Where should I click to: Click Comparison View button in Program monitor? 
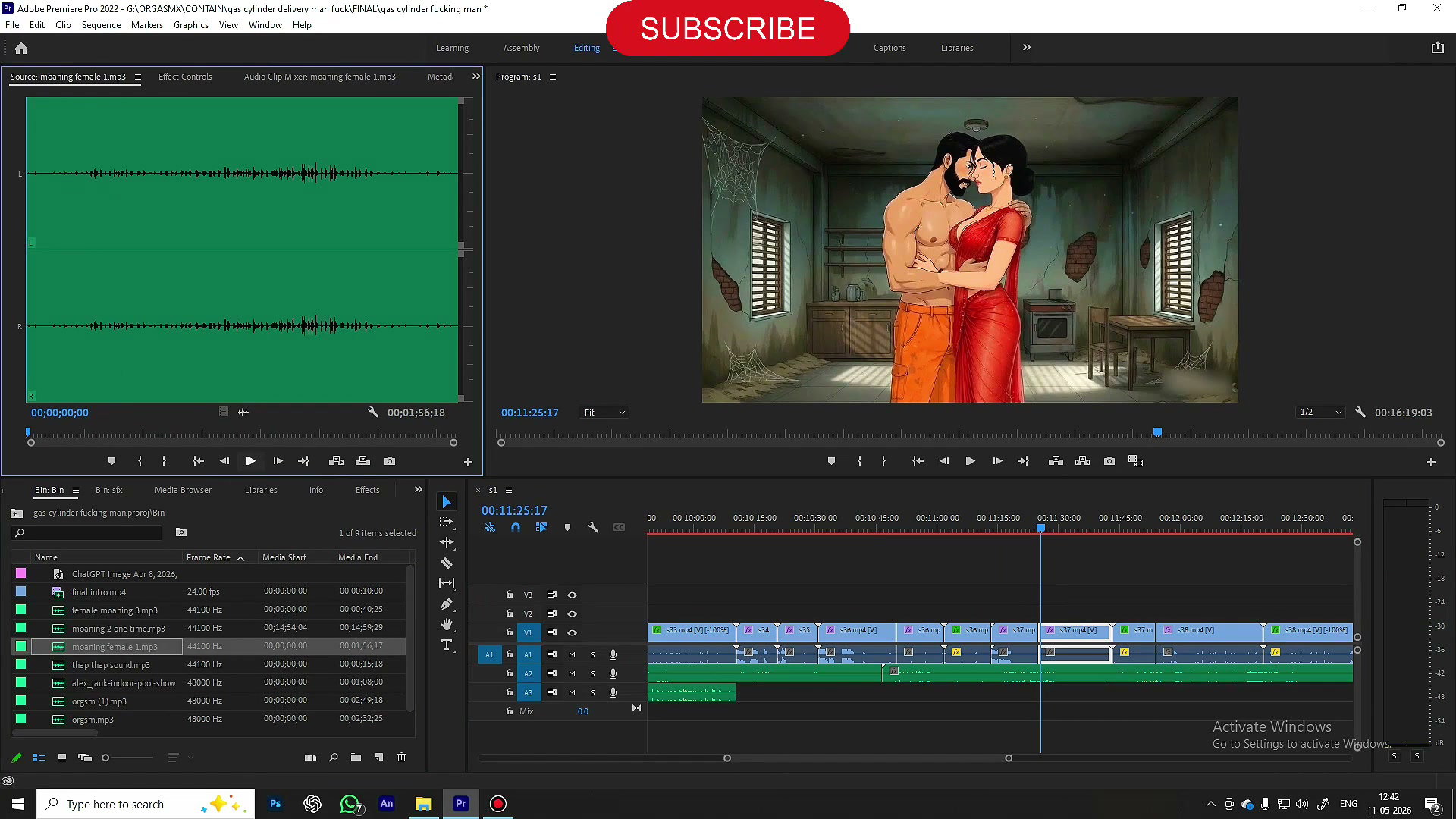tap(1135, 461)
